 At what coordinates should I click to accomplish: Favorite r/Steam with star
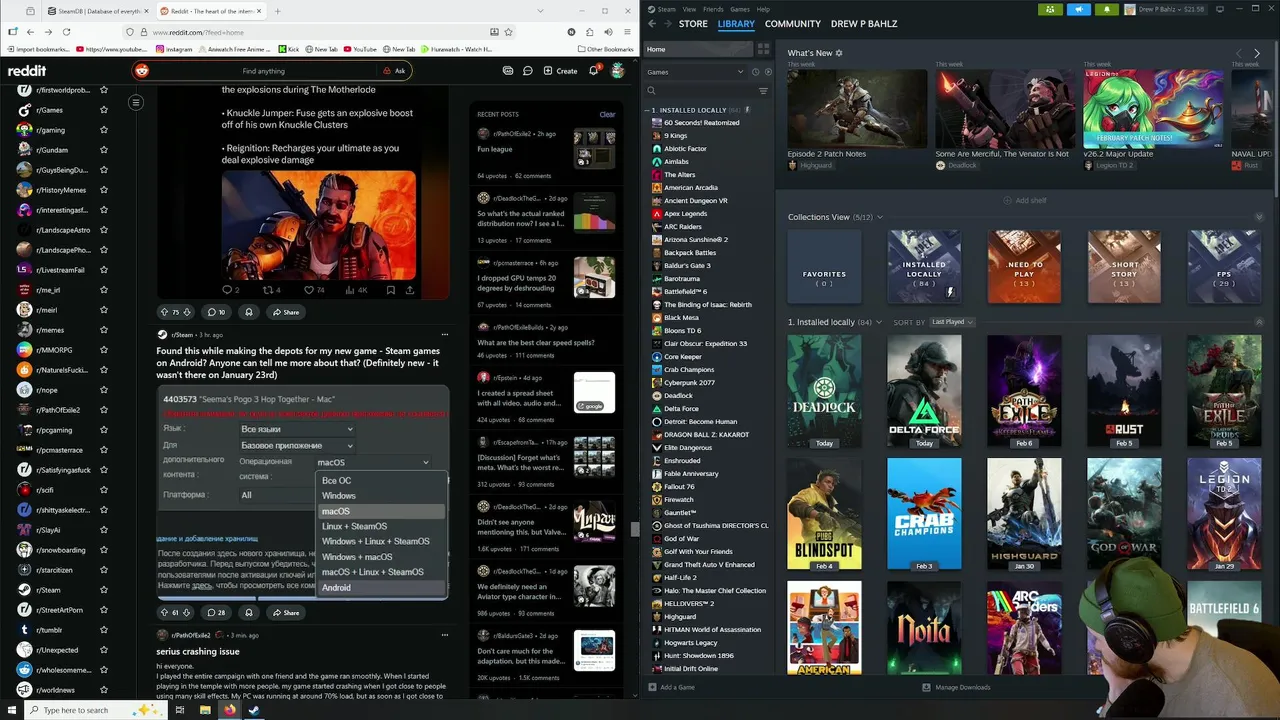point(103,590)
